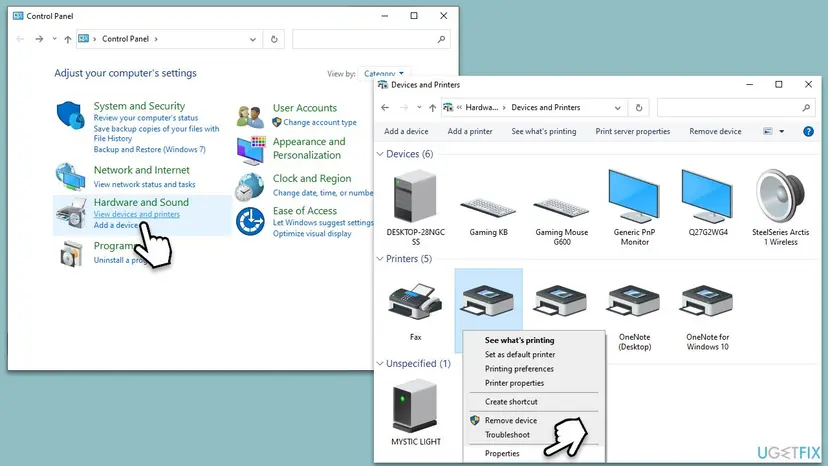Open the change-view dropdown arrow in toolbar

[x=782, y=132]
